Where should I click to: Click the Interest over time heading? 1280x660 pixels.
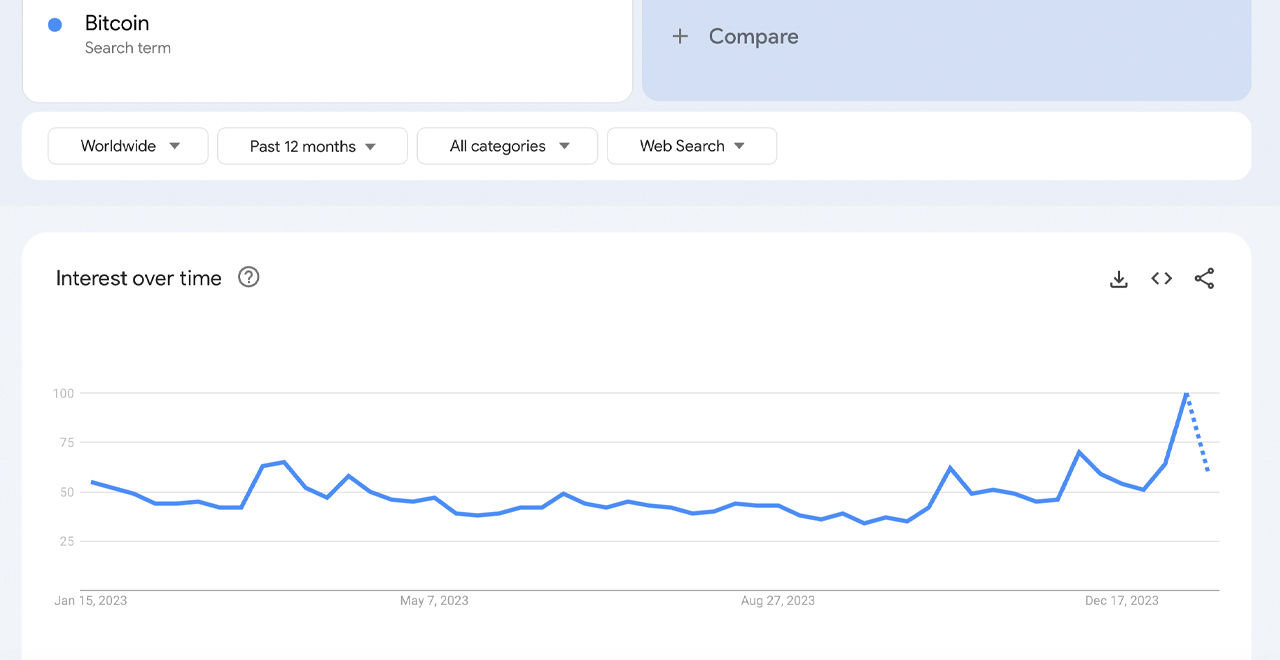(x=138, y=277)
